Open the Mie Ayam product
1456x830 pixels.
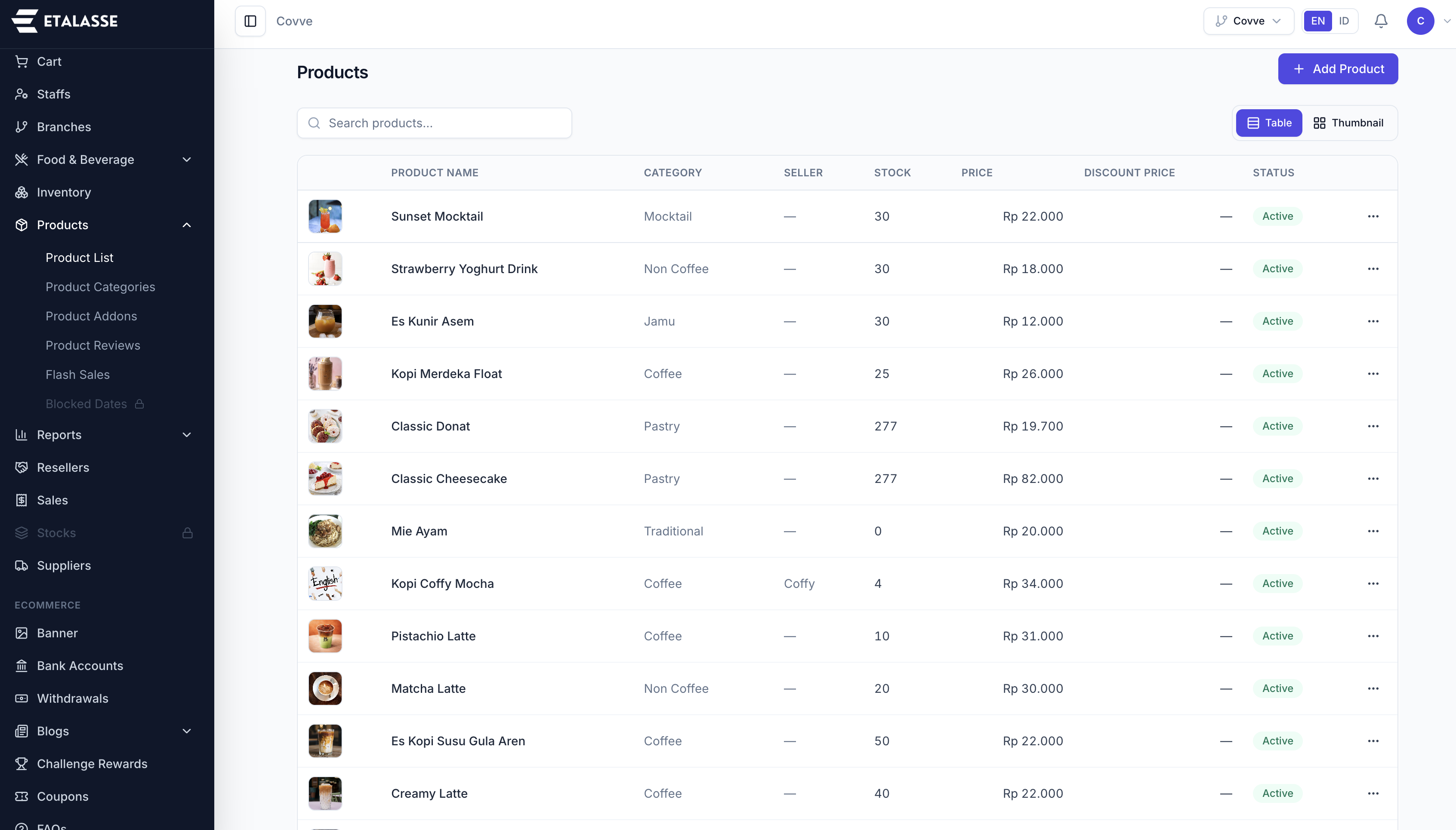419,531
